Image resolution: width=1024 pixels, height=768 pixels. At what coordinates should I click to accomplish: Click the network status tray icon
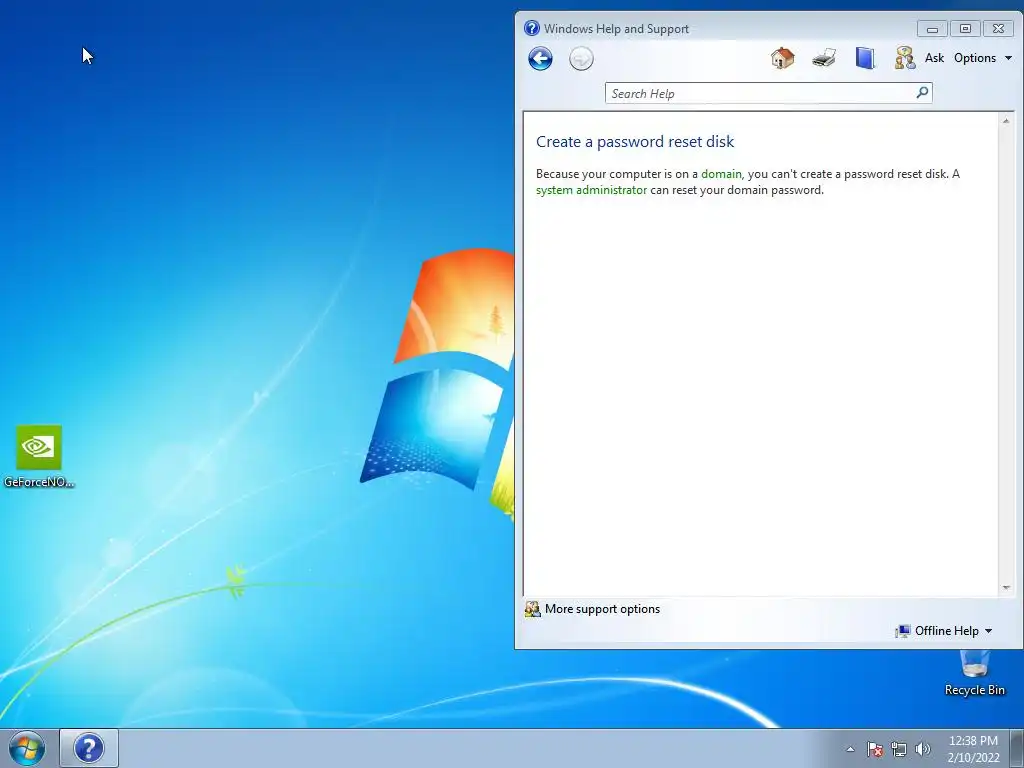899,749
